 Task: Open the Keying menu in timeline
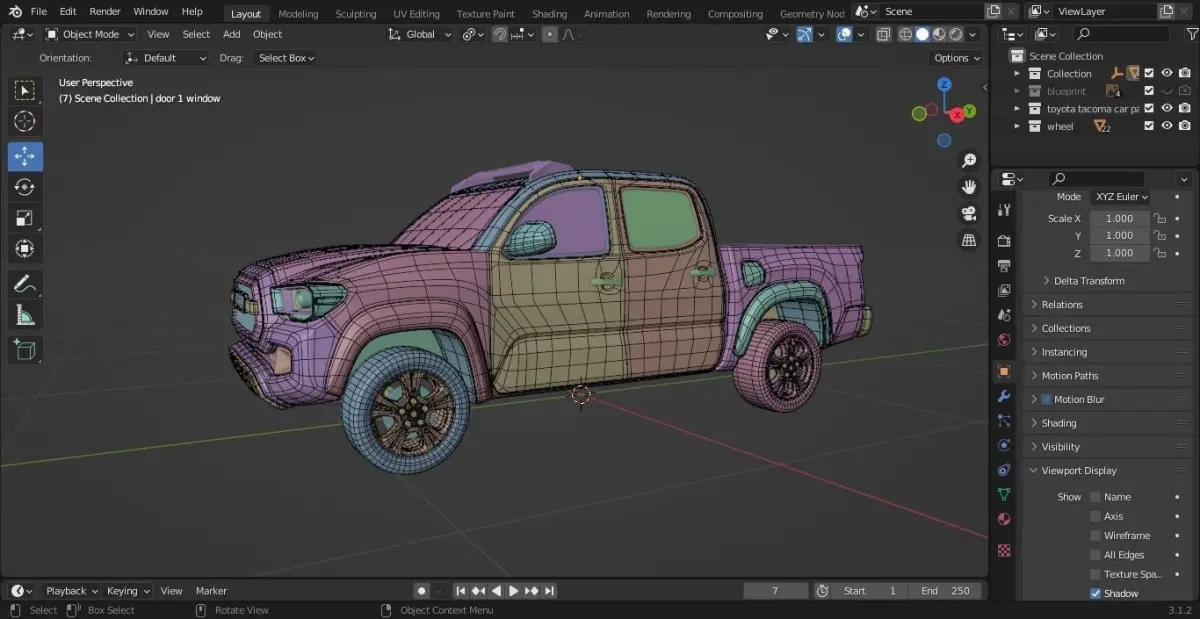128,591
